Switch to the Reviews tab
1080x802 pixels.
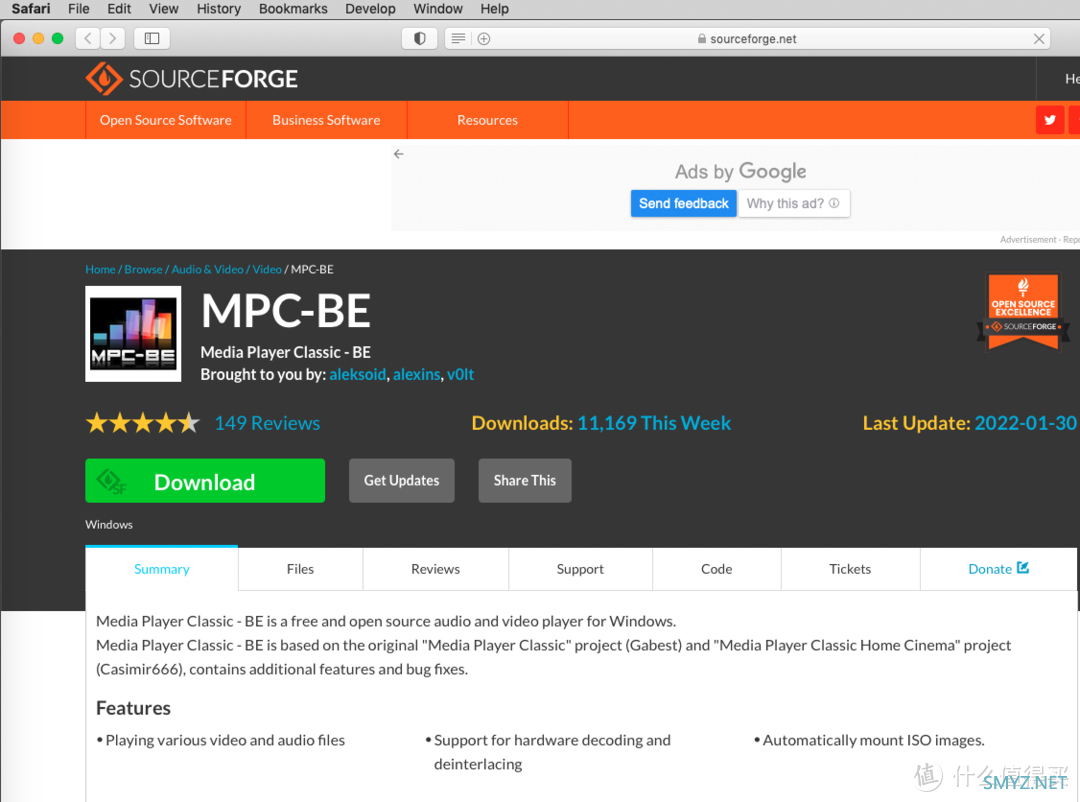[x=435, y=569]
